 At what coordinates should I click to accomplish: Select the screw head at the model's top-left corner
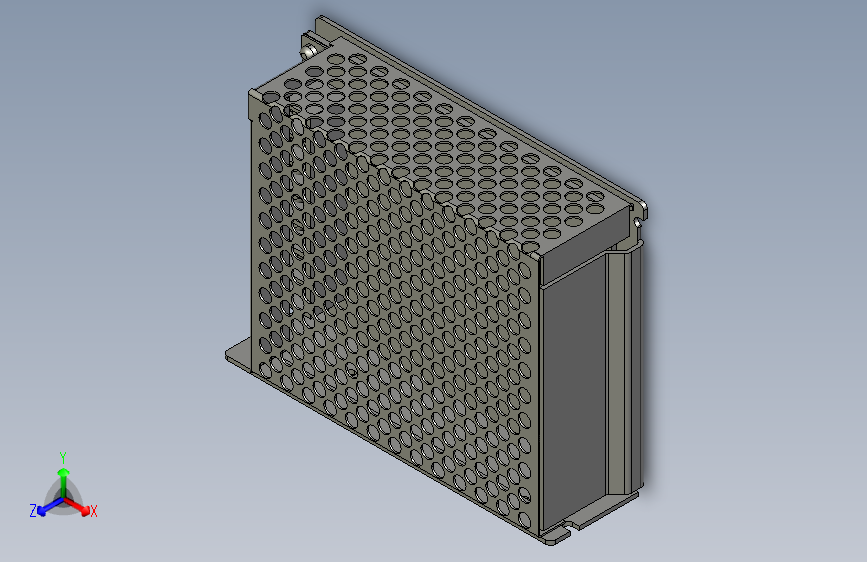pos(308,52)
